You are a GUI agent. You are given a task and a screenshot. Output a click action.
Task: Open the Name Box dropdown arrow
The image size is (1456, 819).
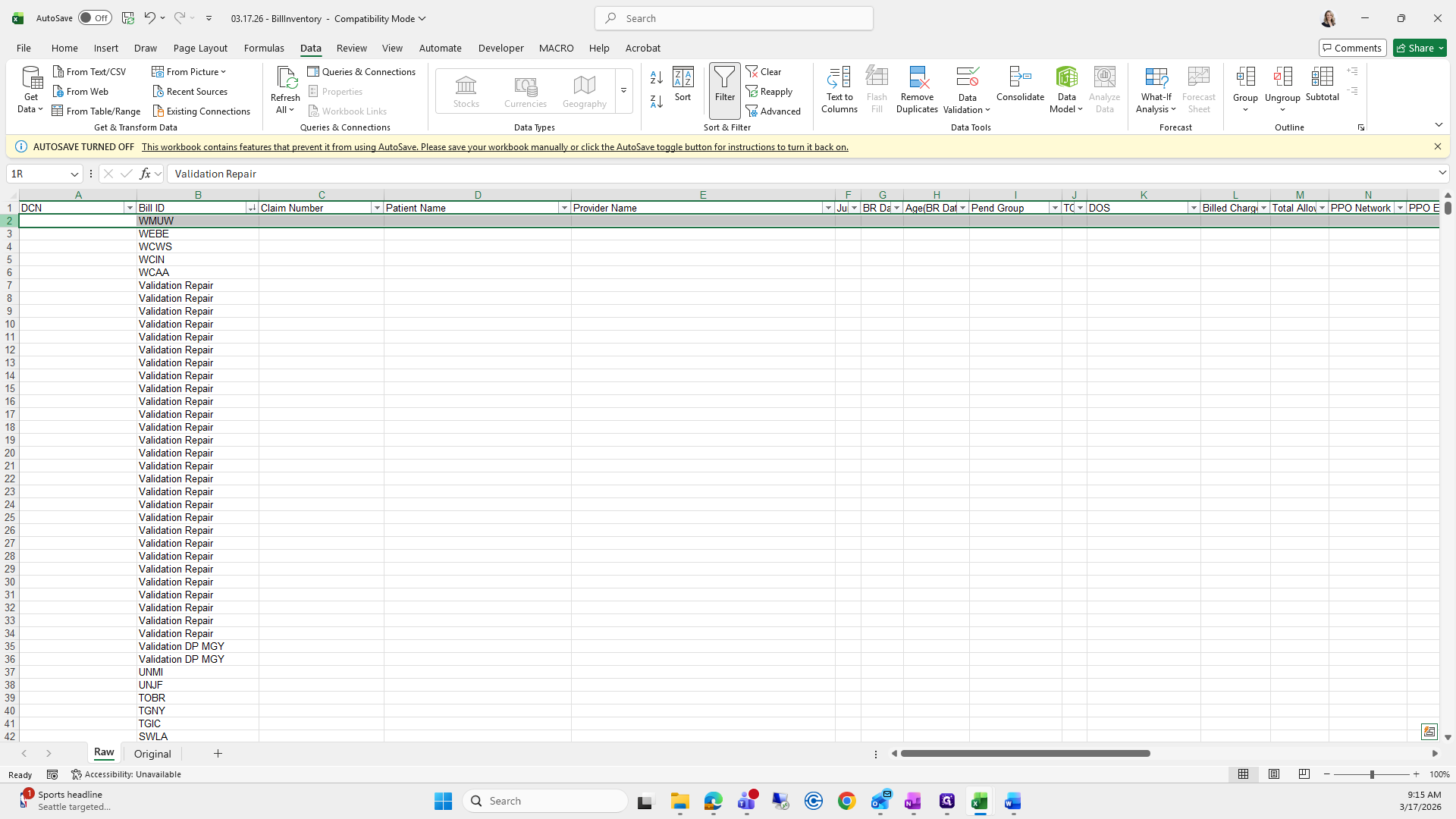point(74,174)
